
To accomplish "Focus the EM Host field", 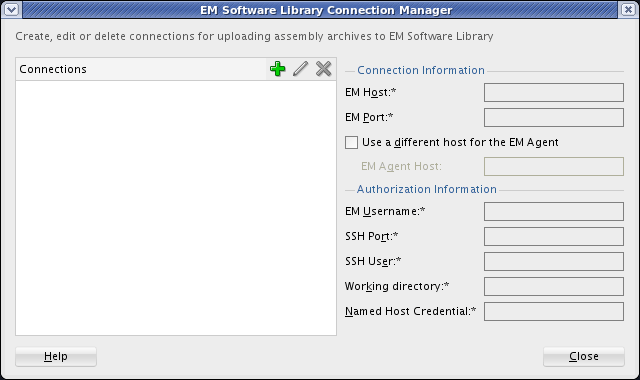I will 554,93.
